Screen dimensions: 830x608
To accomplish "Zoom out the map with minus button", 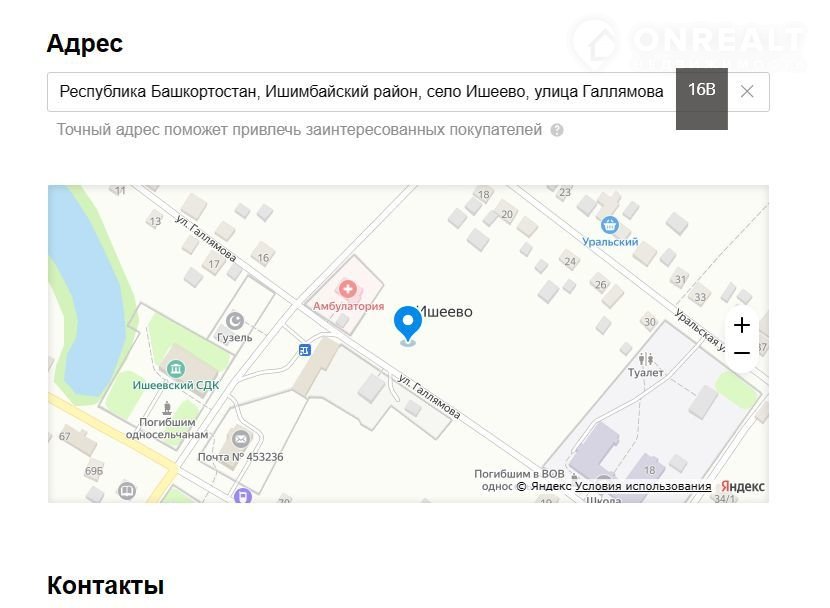I will point(741,353).
